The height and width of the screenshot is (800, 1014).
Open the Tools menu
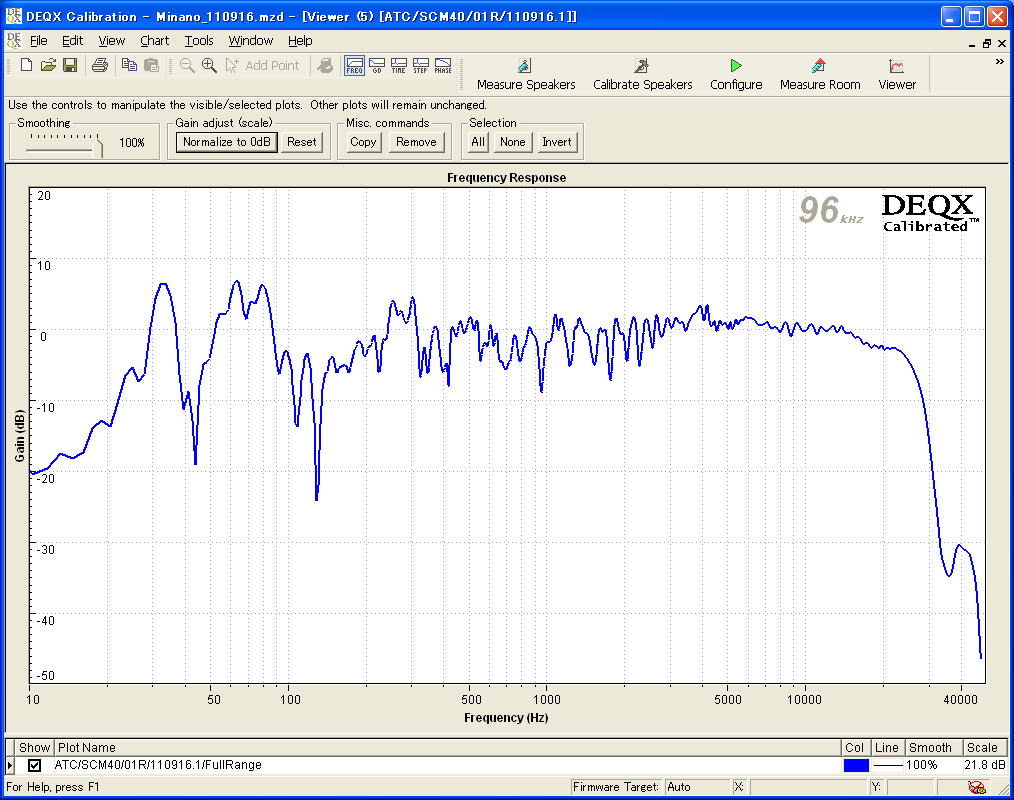point(199,41)
